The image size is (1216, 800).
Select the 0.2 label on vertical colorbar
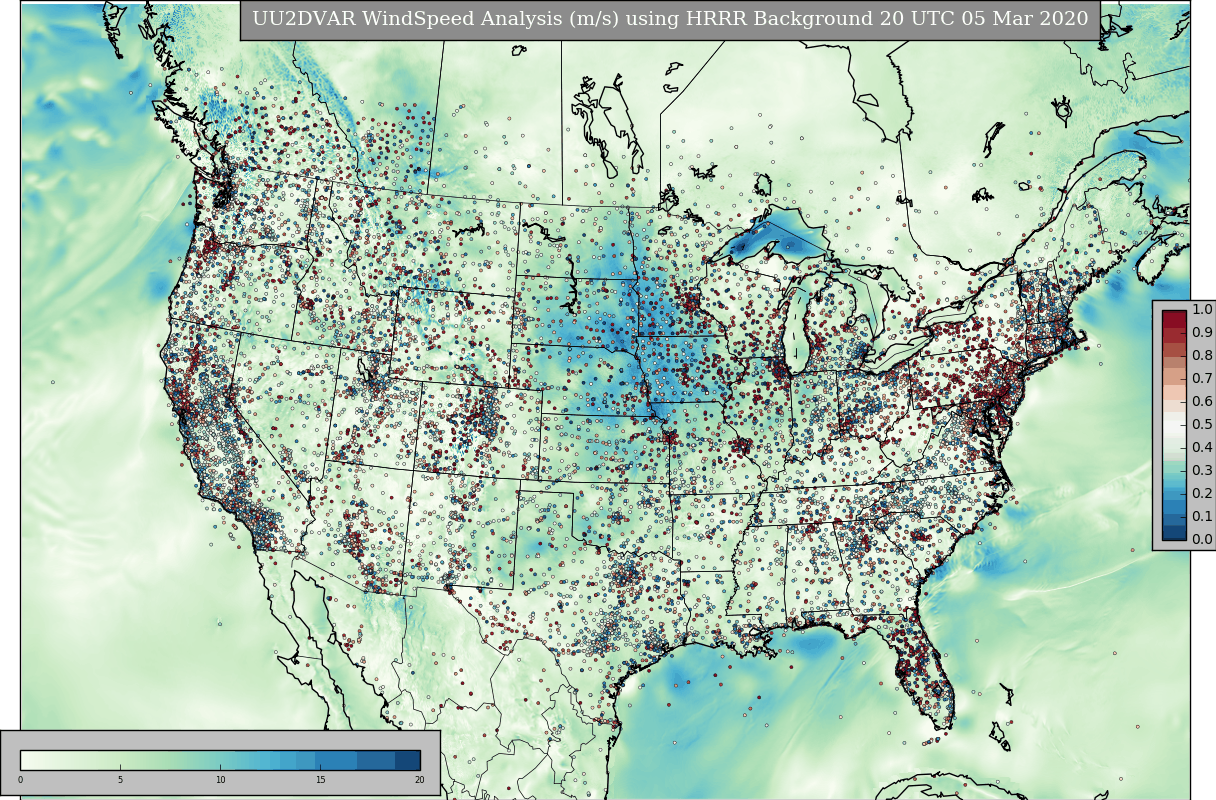point(1202,493)
